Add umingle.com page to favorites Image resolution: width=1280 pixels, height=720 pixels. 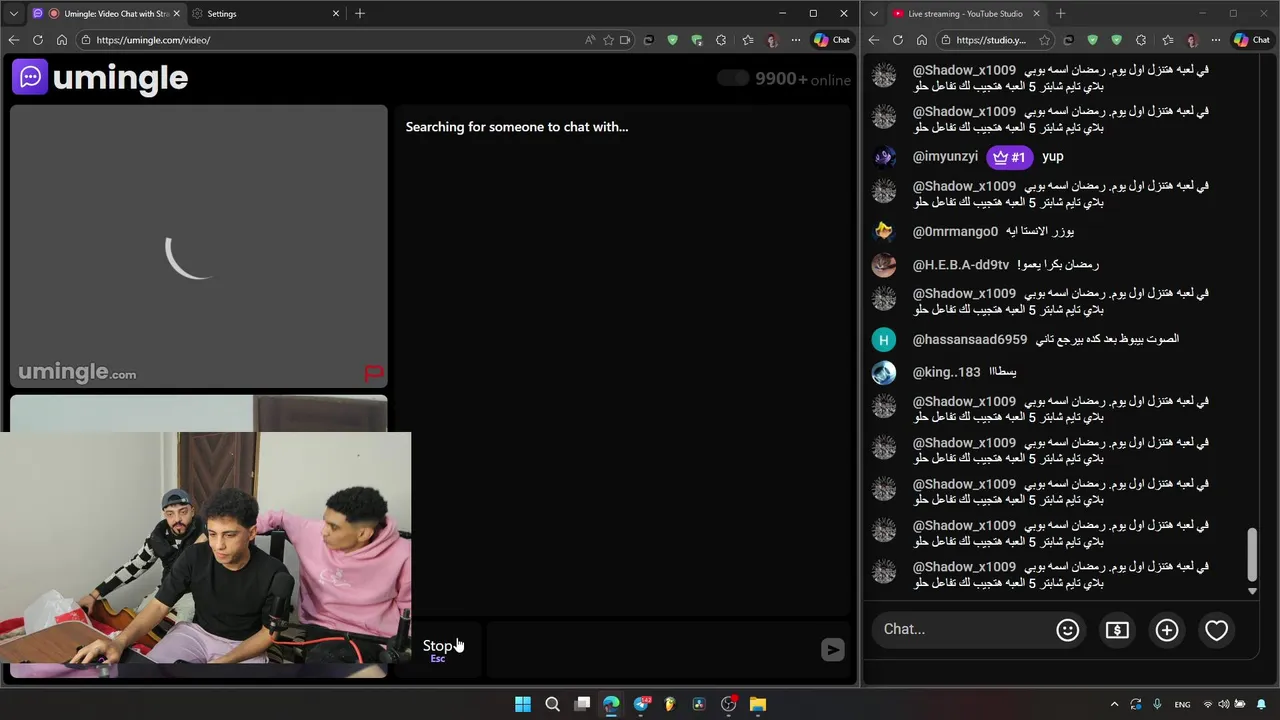608,40
